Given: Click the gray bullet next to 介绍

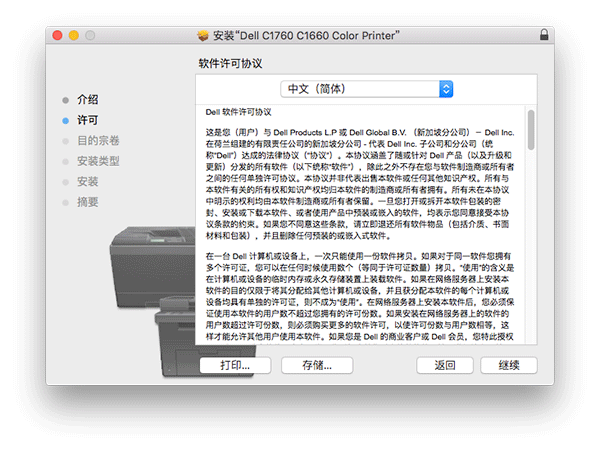Looking at the screenshot, I should [x=65, y=100].
